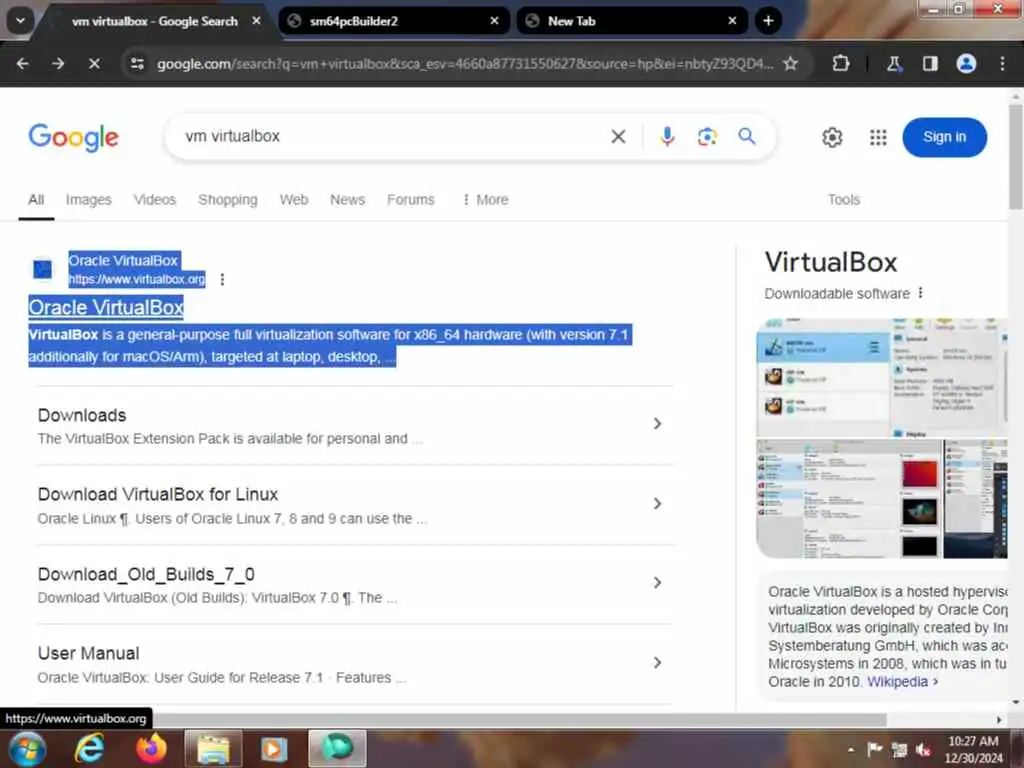
Task: Open the taskbar clock showing 10:27 AM
Action: tap(973, 749)
